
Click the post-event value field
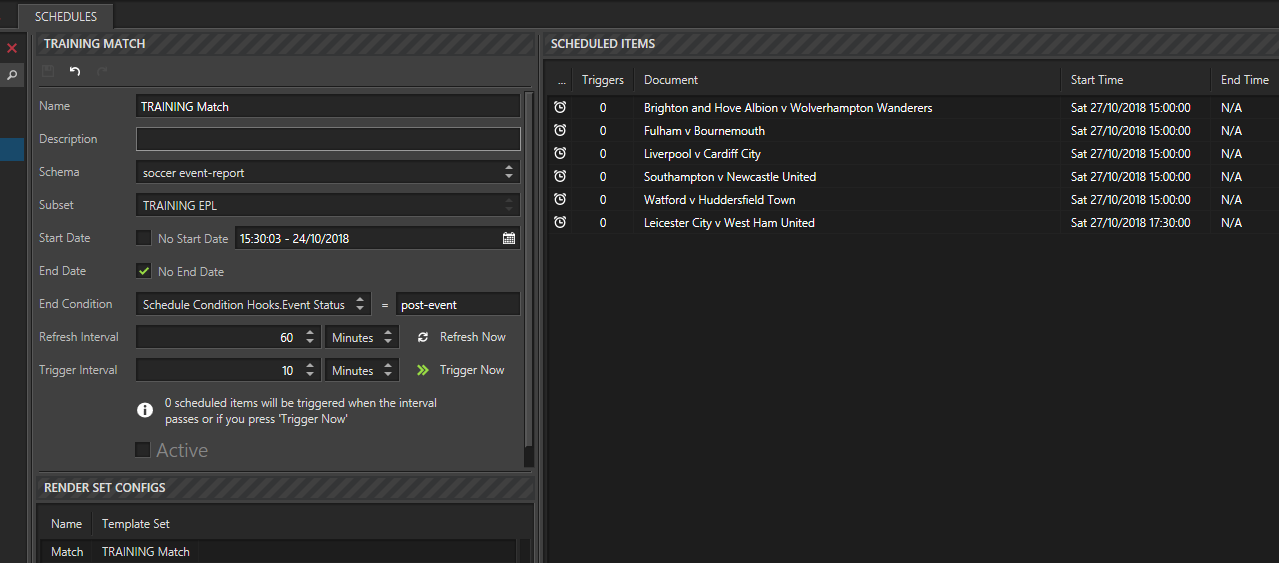458,304
